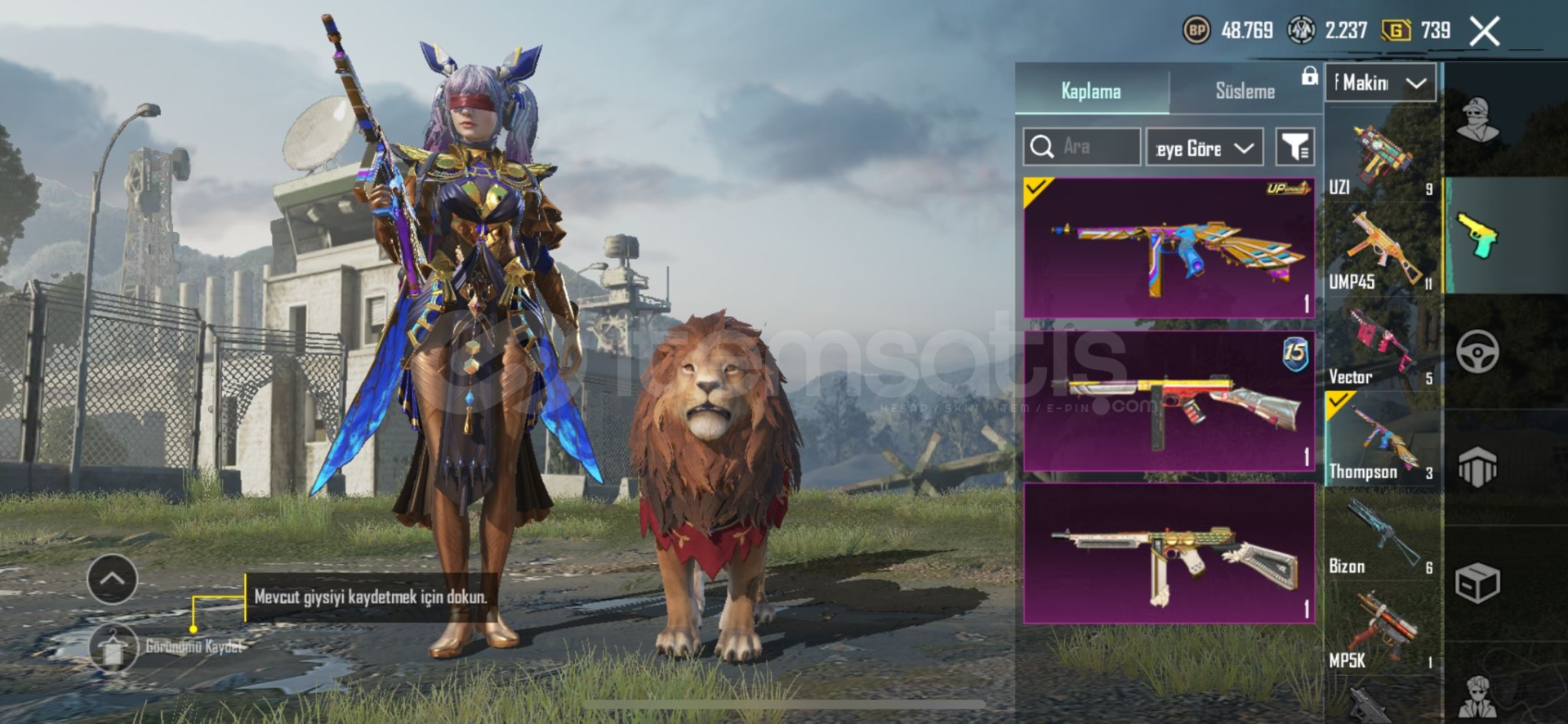Switch to the Kaplama tab

(x=1091, y=91)
